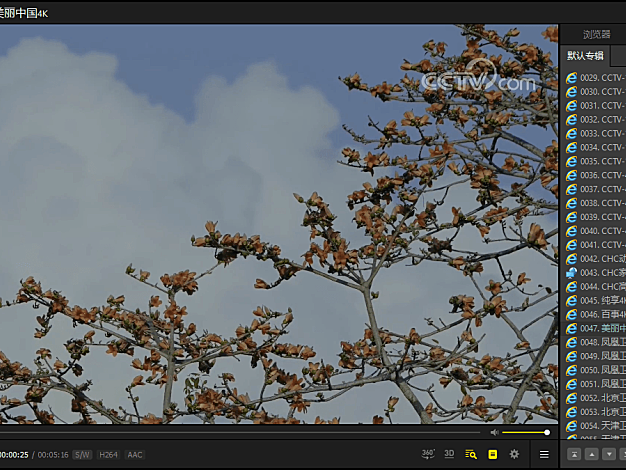Click IE icon beside entry 0049
Image resolution: width=626 pixels, height=470 pixels.
tap(571, 356)
